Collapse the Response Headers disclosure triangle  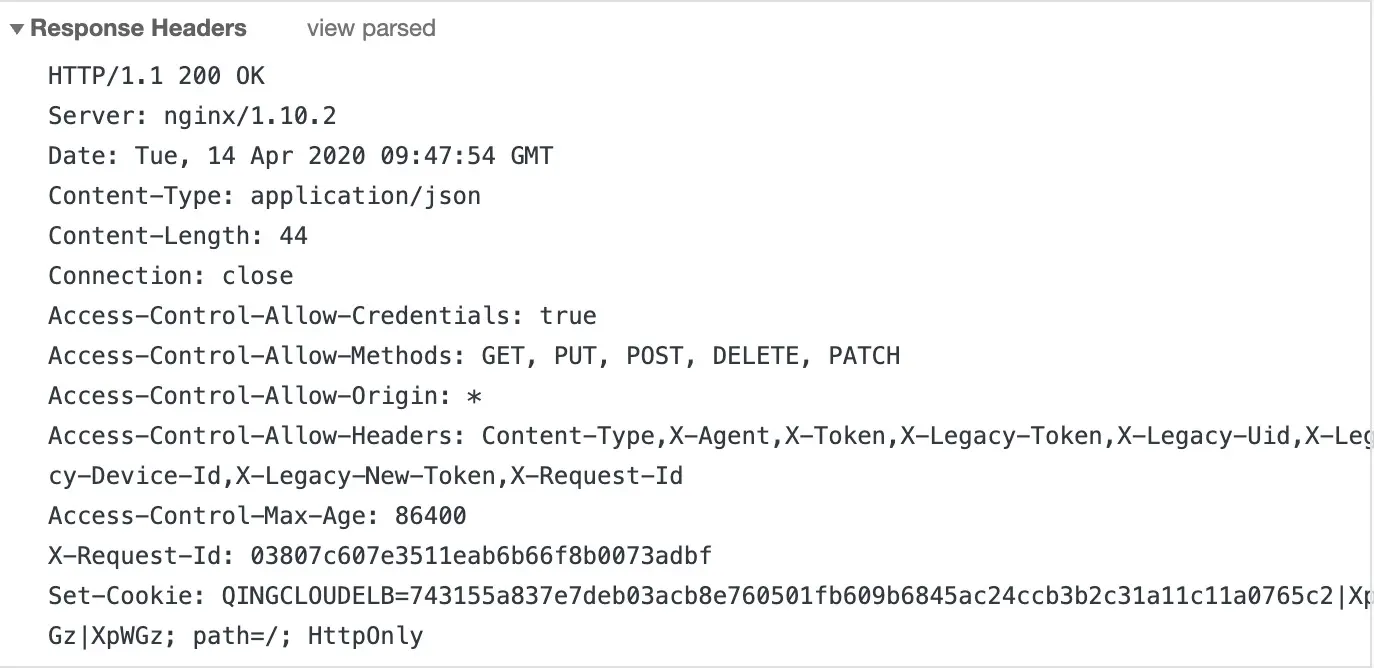coord(17,29)
